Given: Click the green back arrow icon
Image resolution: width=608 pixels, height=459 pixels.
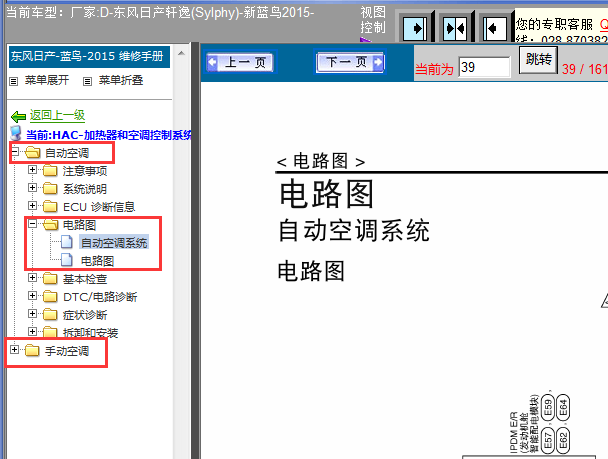Looking at the screenshot, I should [x=18, y=116].
